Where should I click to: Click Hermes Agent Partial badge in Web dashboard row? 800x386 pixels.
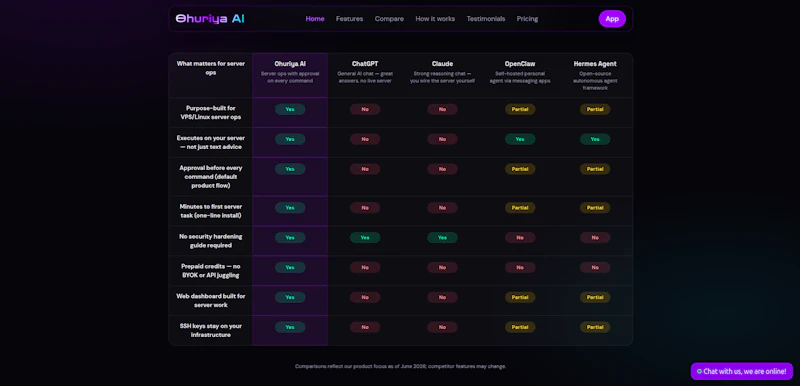(x=595, y=297)
